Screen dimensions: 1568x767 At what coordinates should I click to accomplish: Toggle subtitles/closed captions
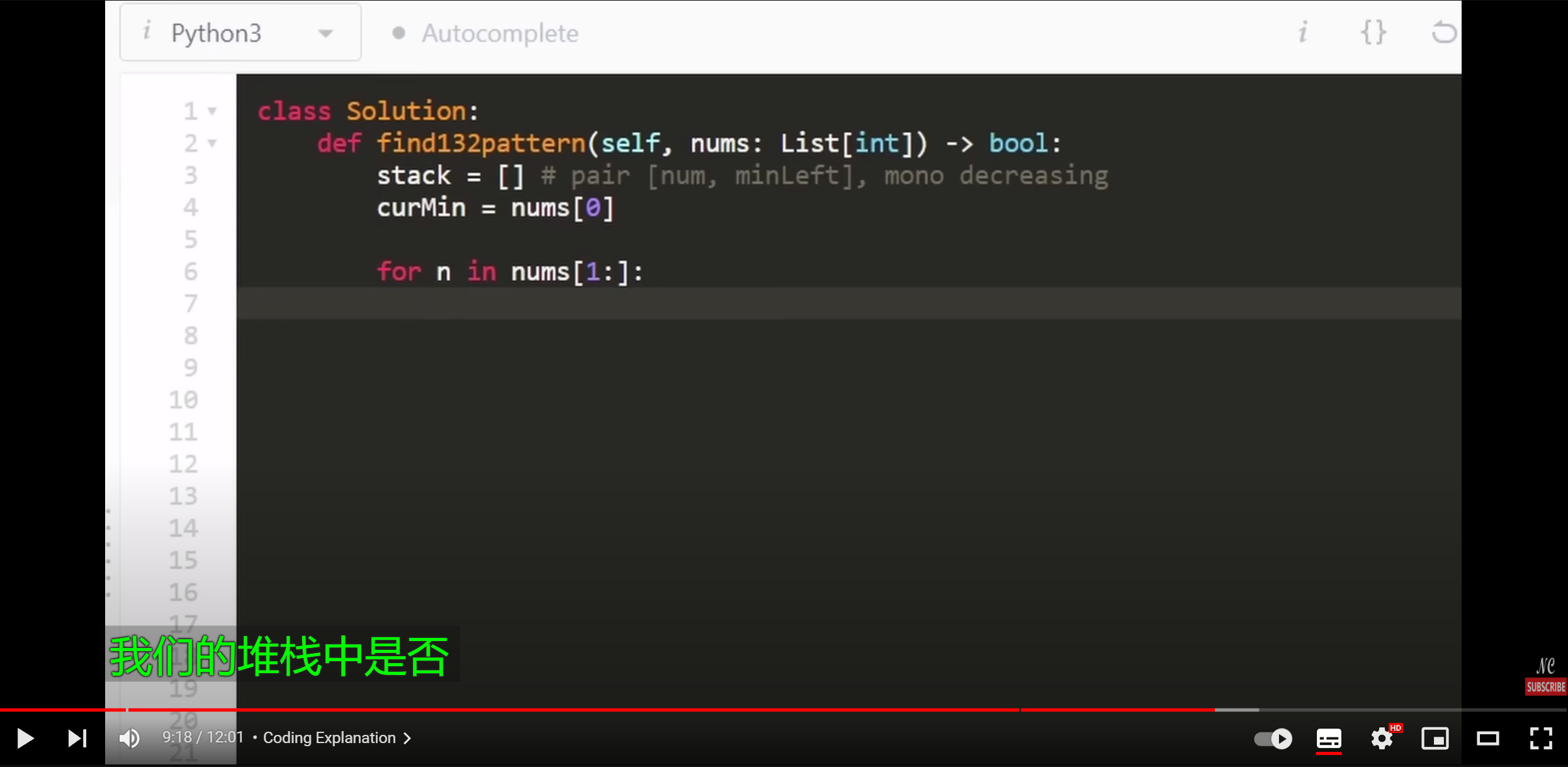pos(1329,738)
